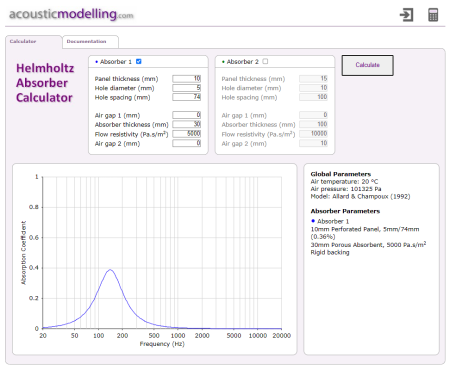Screen dimensions: 450x370
Task: Click the Absorber 2 panel label
Action: tap(242, 62)
